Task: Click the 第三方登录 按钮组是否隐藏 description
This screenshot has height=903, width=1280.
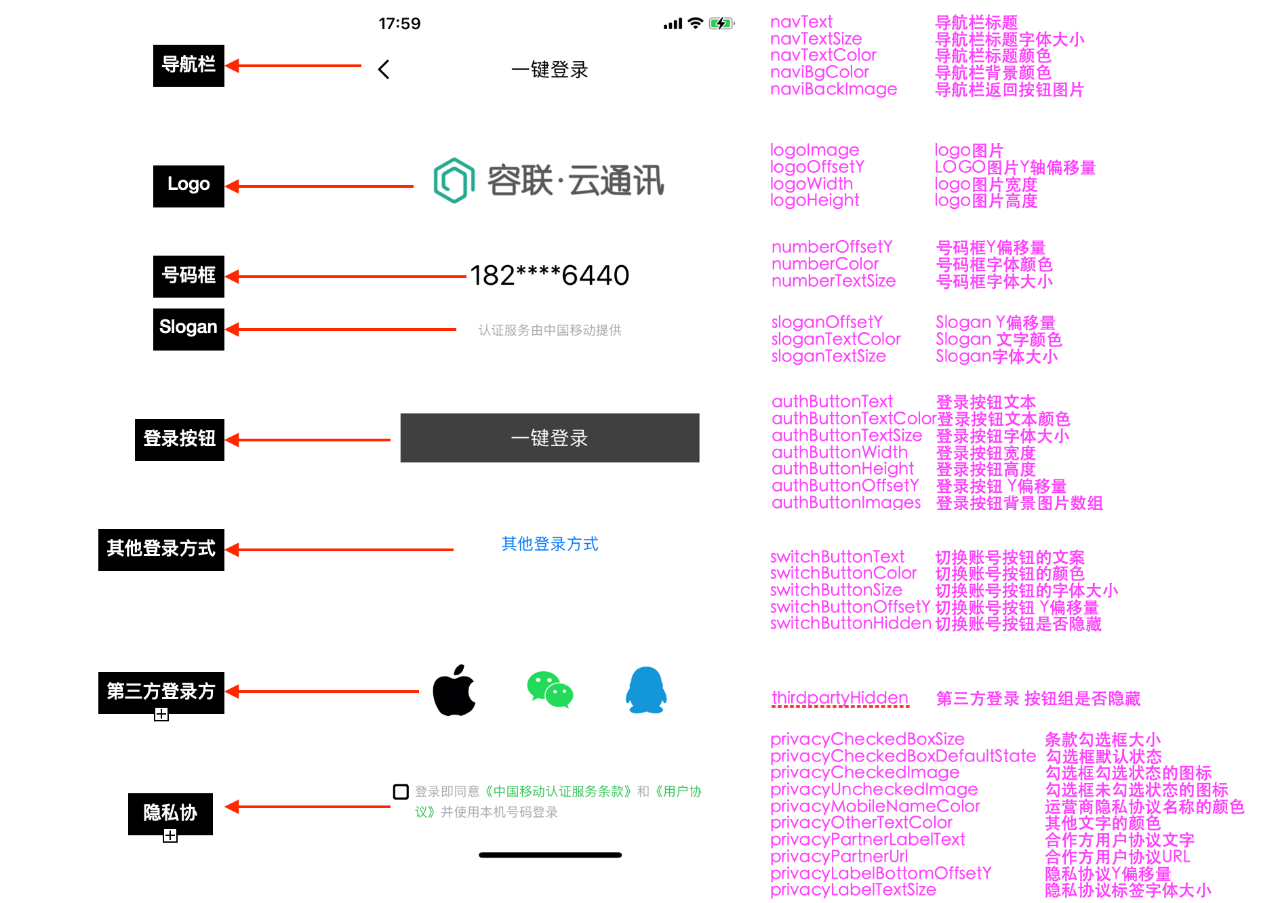Action: point(1038,698)
